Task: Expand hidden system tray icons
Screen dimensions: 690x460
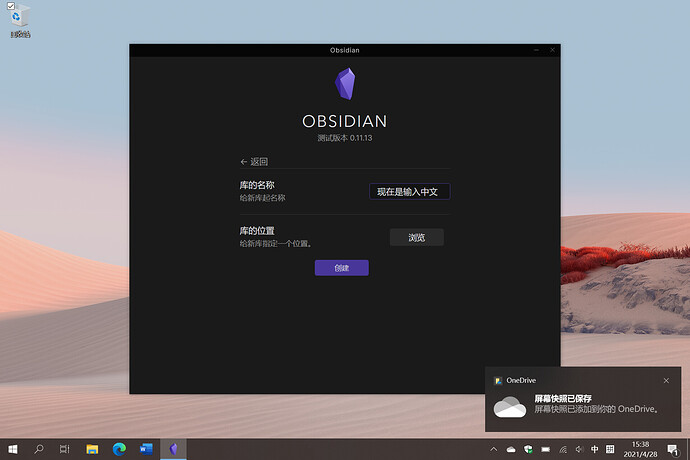Action: [494, 449]
